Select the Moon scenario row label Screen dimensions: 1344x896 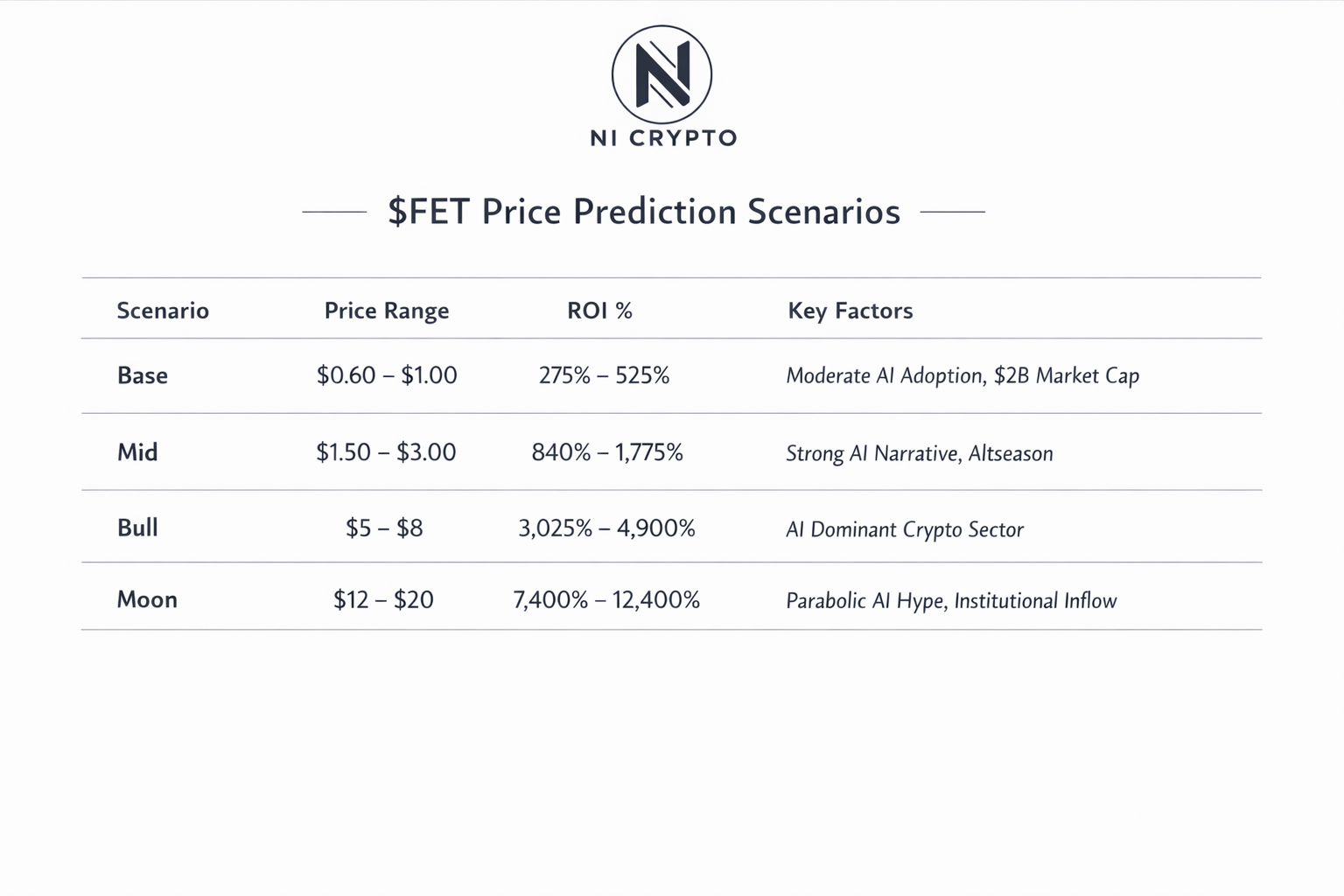(147, 599)
